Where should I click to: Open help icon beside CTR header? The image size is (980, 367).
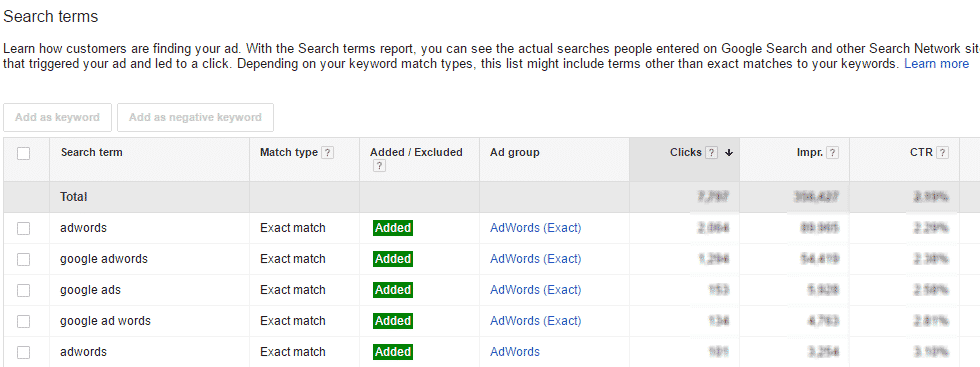[x=942, y=153]
